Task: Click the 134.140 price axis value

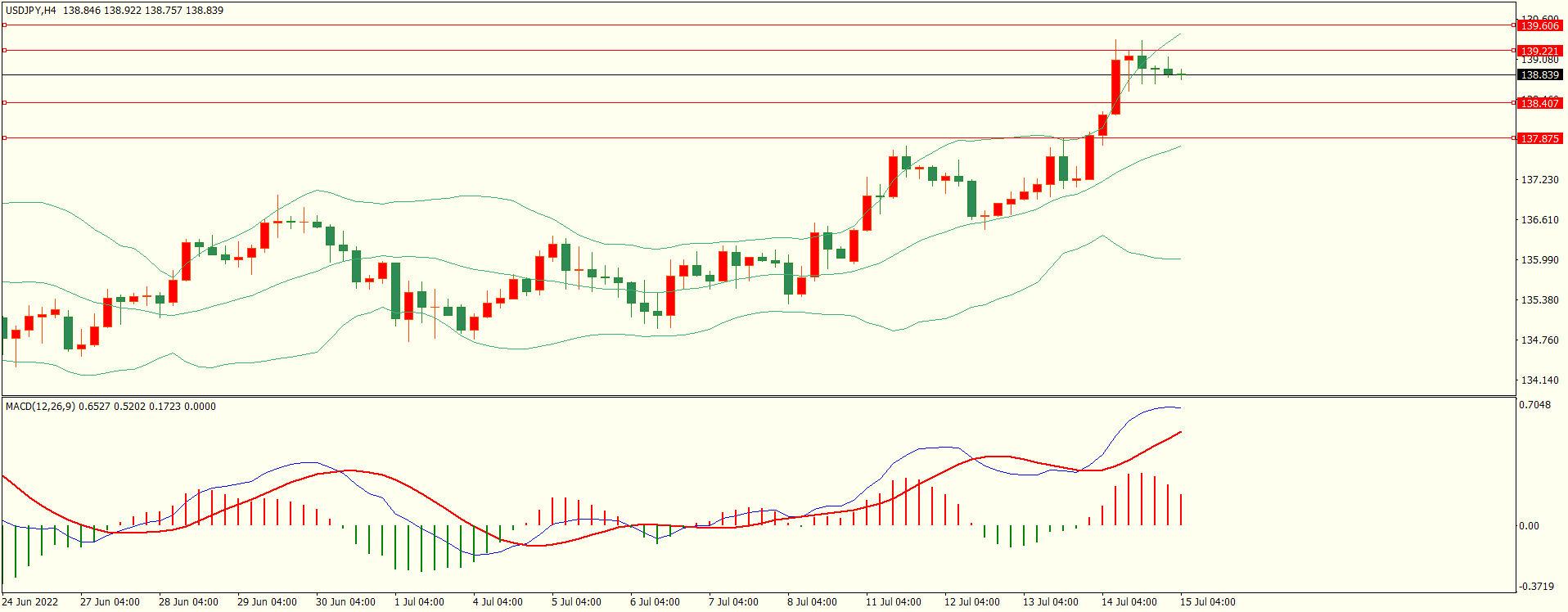Action: pos(1539,380)
